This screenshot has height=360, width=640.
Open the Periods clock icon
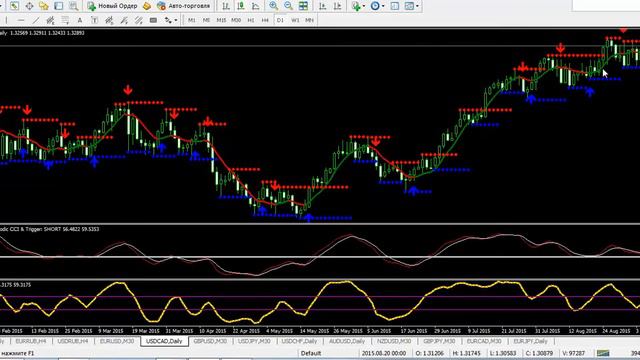click(375, 6)
